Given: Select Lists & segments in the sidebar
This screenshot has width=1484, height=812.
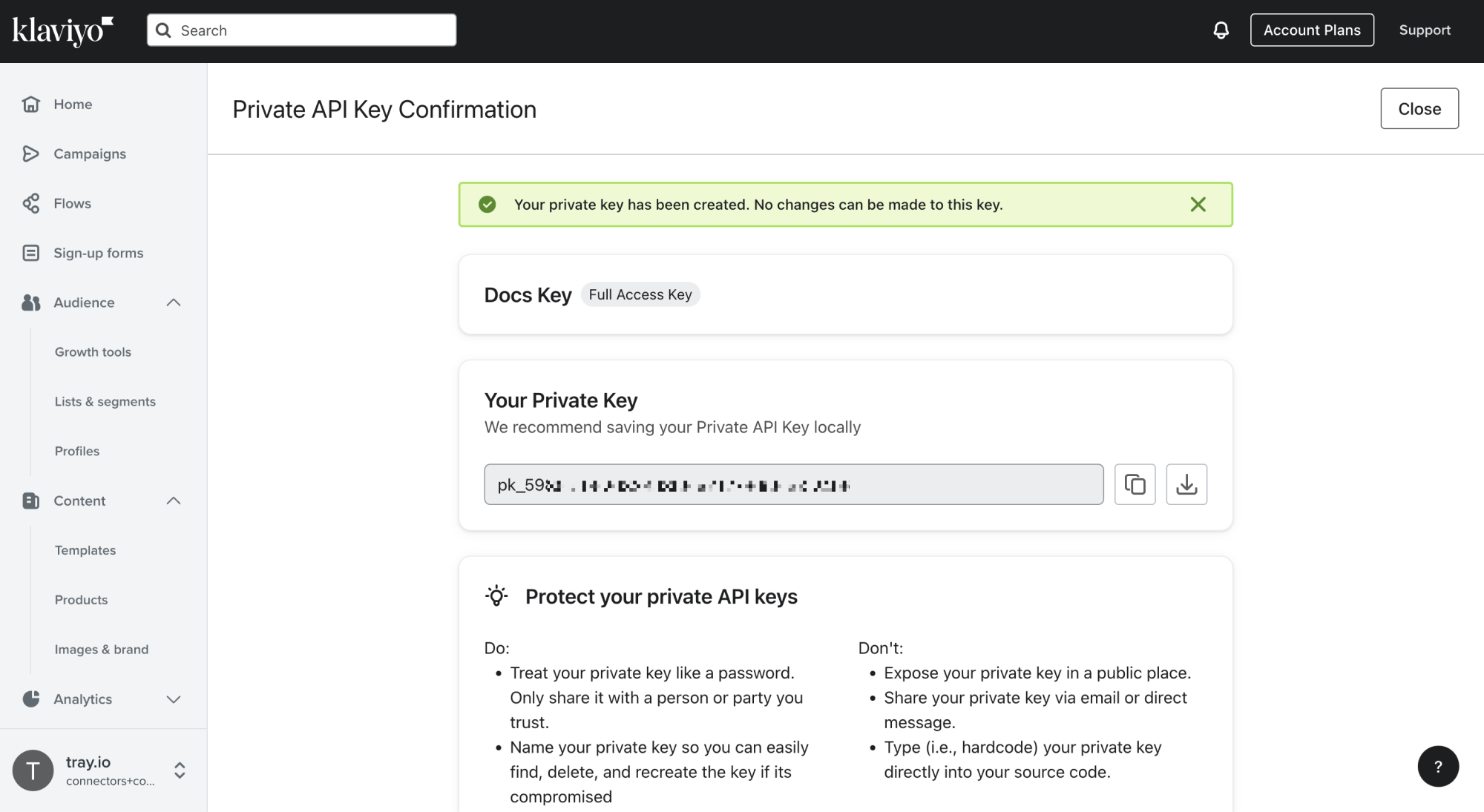Looking at the screenshot, I should pyautogui.click(x=105, y=401).
